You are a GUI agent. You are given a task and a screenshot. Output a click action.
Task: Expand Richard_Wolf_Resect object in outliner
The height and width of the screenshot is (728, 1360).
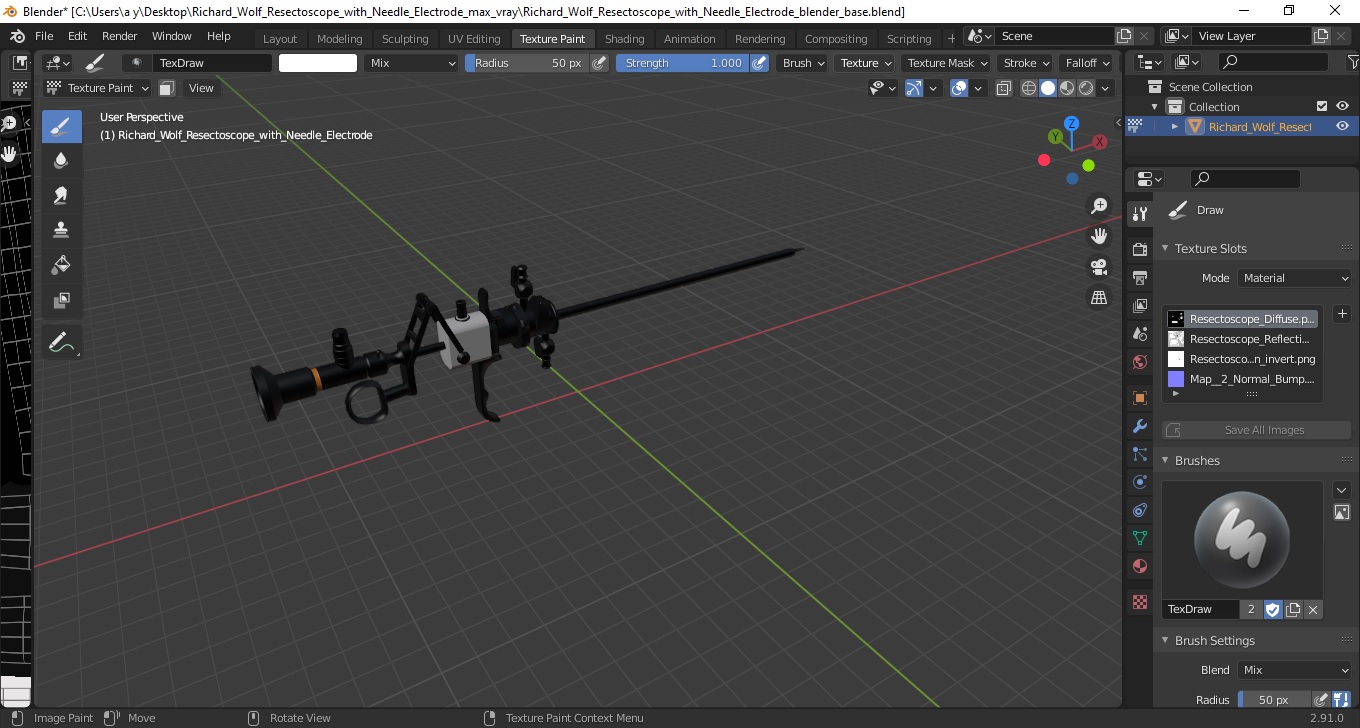click(x=1175, y=126)
